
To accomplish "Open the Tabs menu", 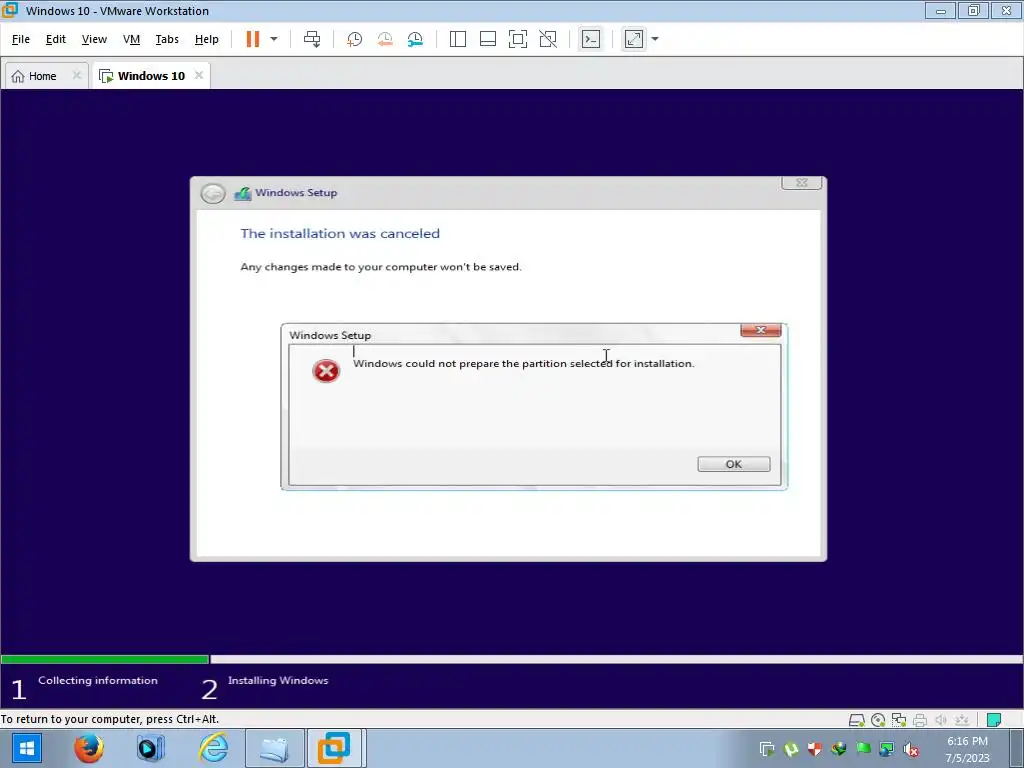I will [x=167, y=39].
